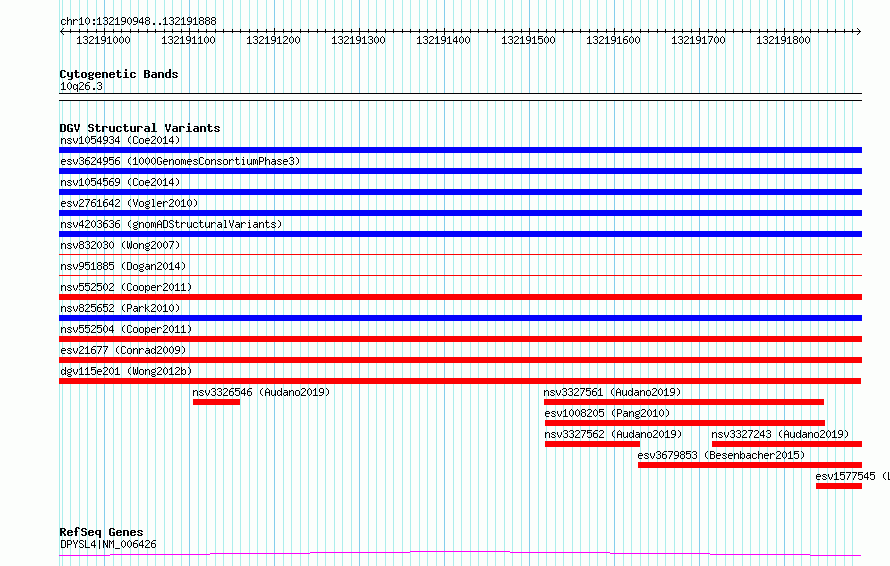Image resolution: width=890 pixels, height=566 pixels.
Task: Click ruler position 132191100
Action: (188, 40)
